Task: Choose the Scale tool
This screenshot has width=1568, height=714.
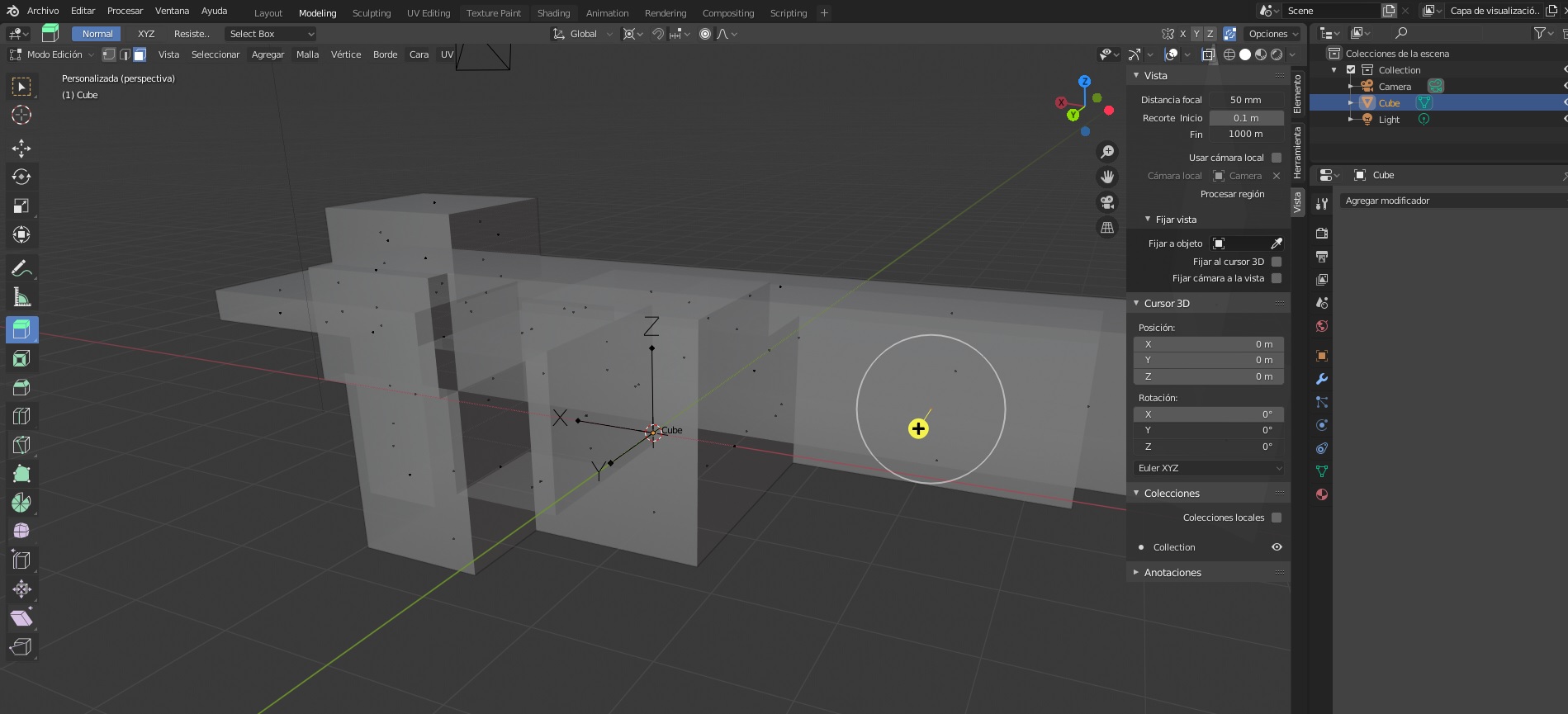Action: tap(21, 206)
